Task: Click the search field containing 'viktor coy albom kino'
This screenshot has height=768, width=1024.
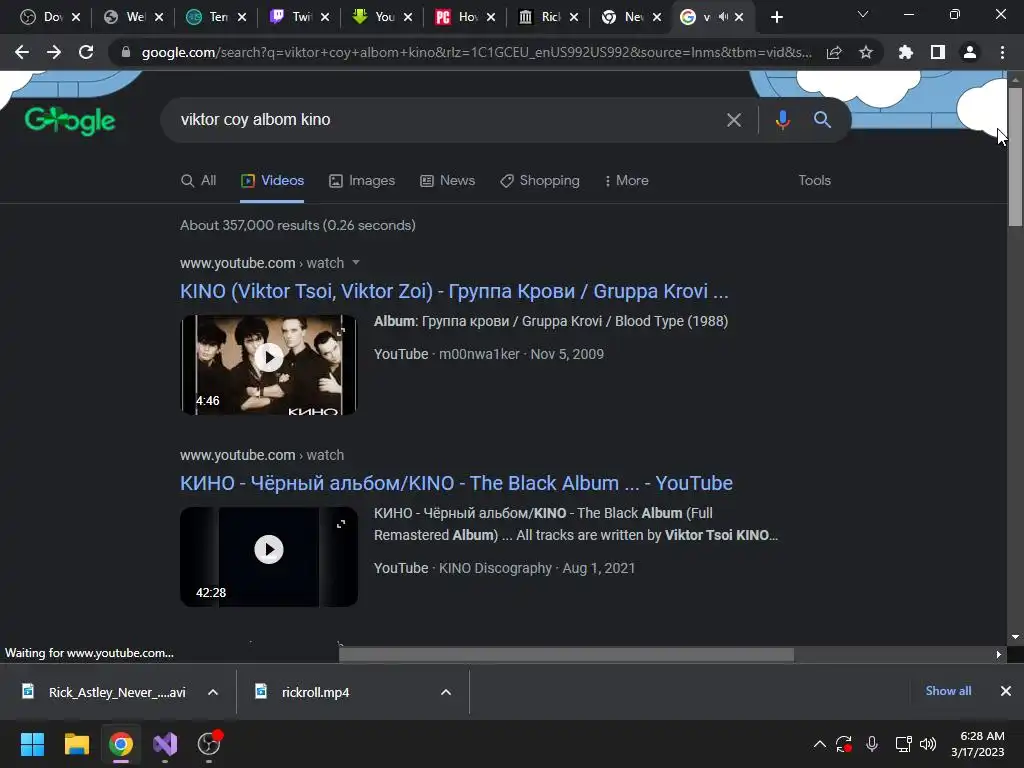Action: (x=444, y=120)
